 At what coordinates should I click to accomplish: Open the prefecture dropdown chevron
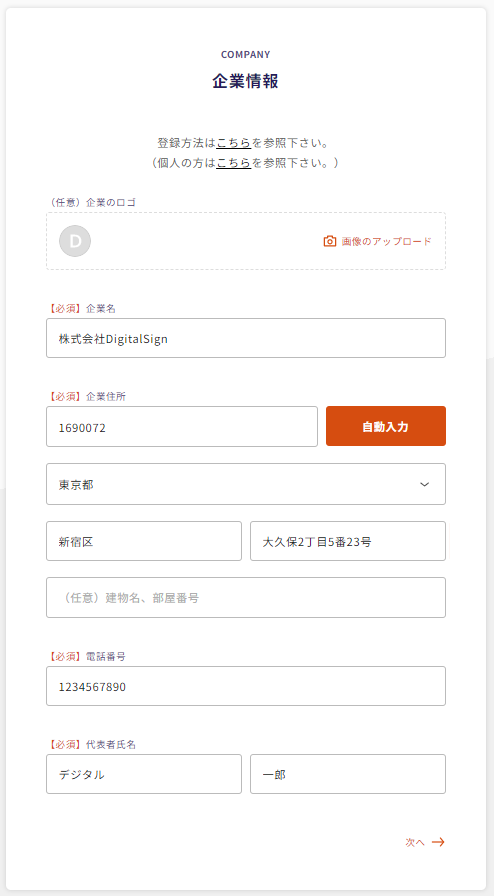click(x=424, y=484)
